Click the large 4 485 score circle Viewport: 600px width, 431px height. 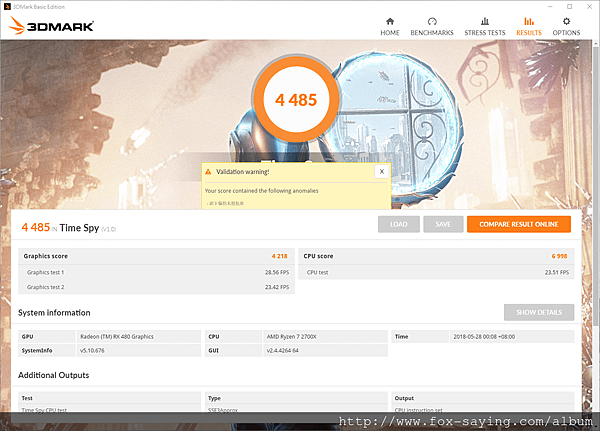pyautogui.click(x=296, y=100)
